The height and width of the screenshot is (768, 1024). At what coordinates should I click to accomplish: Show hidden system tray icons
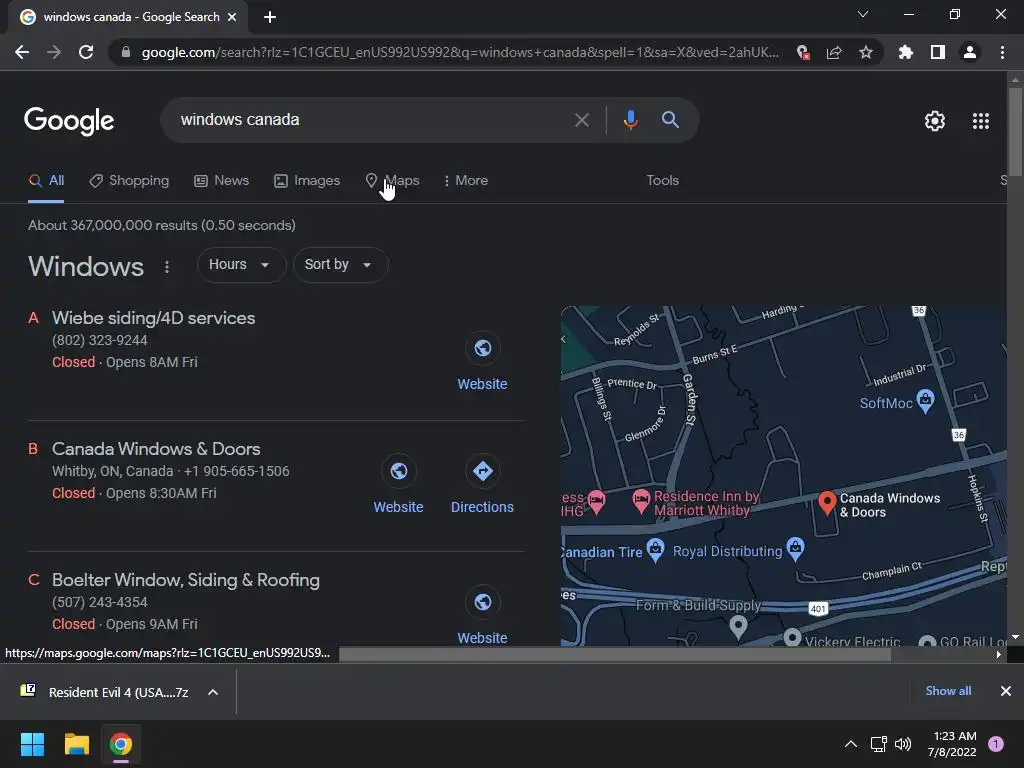(850, 744)
